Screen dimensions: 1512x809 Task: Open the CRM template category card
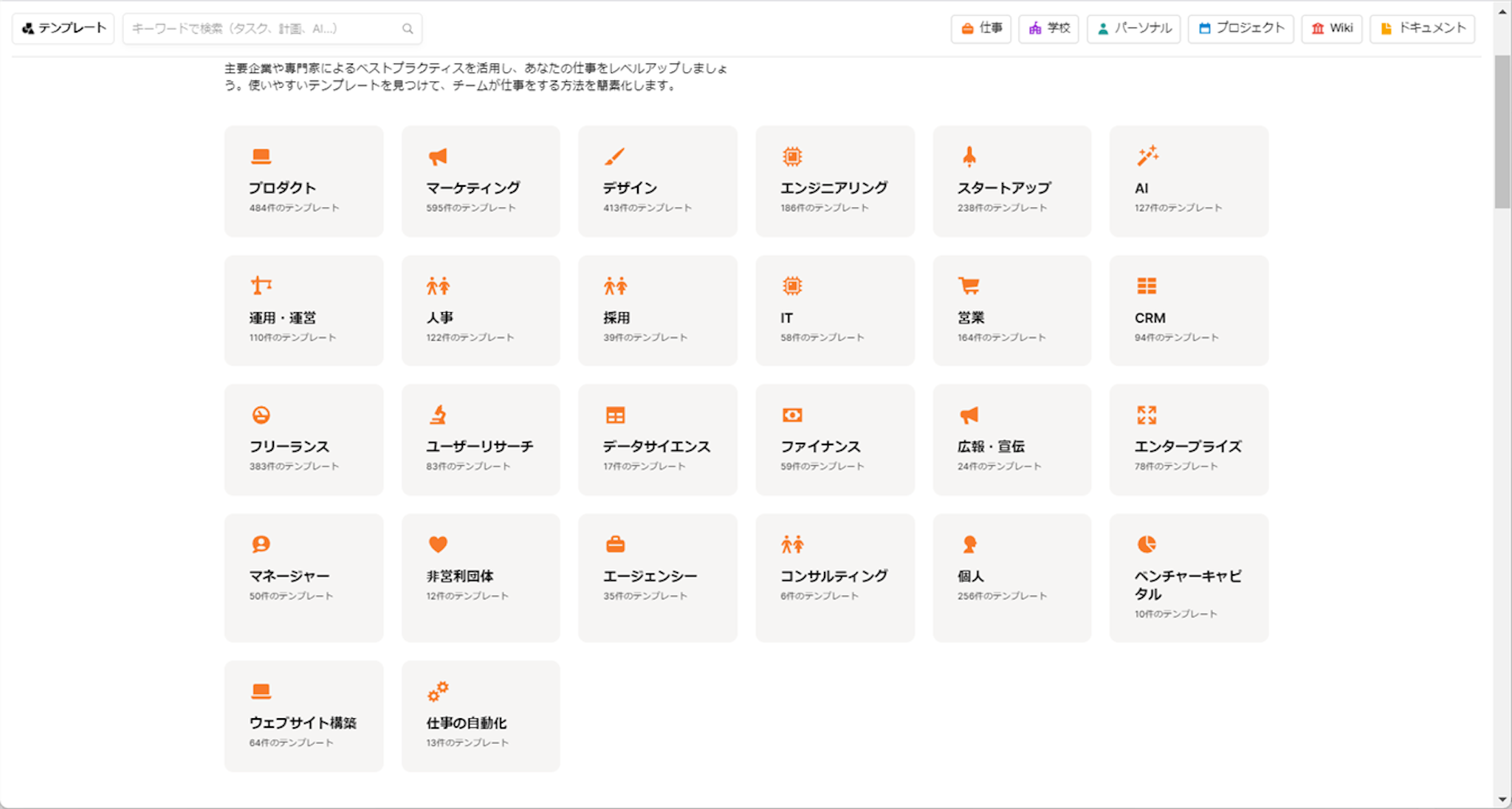[1189, 310]
